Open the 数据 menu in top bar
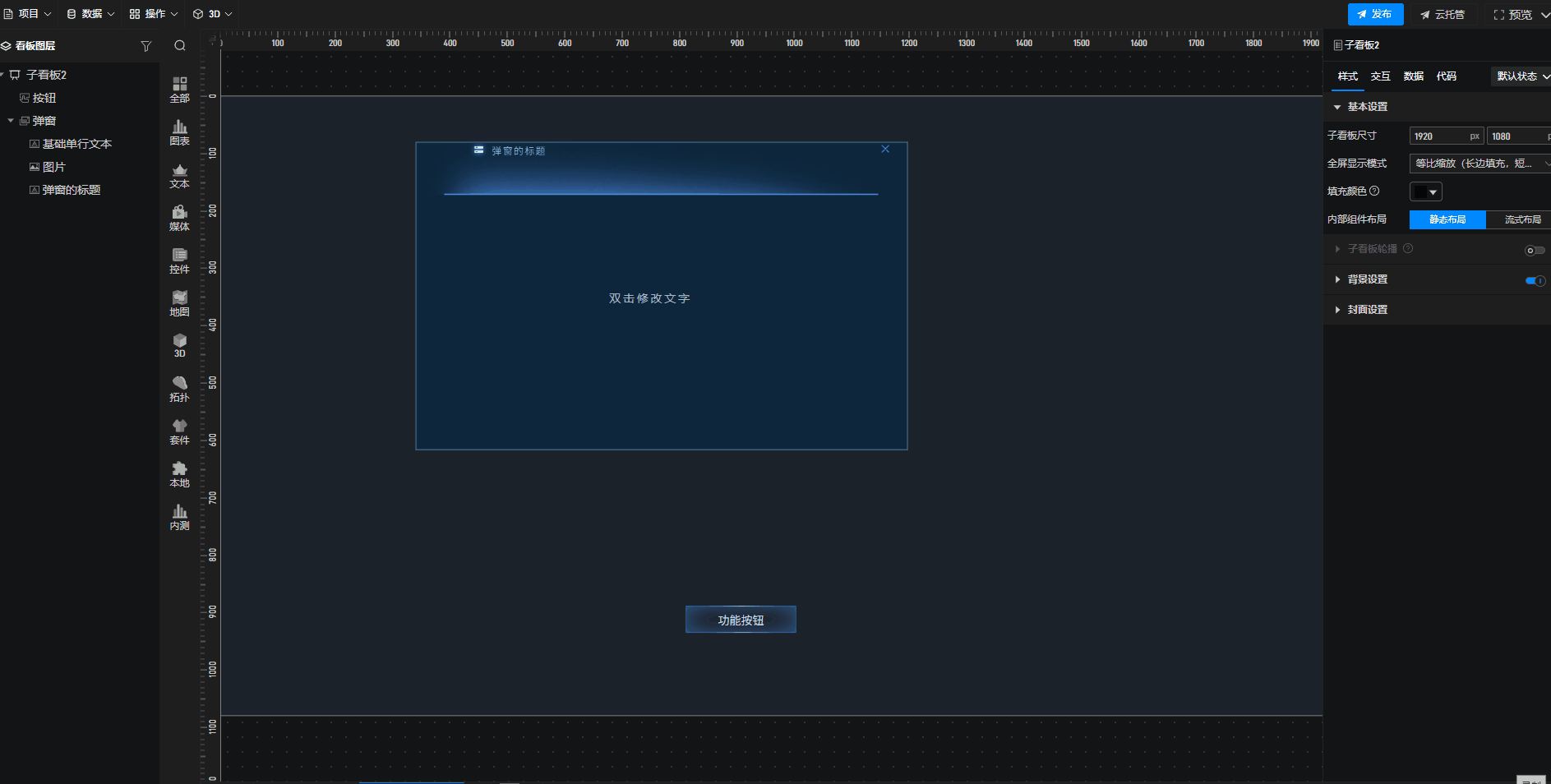 pyautogui.click(x=90, y=14)
